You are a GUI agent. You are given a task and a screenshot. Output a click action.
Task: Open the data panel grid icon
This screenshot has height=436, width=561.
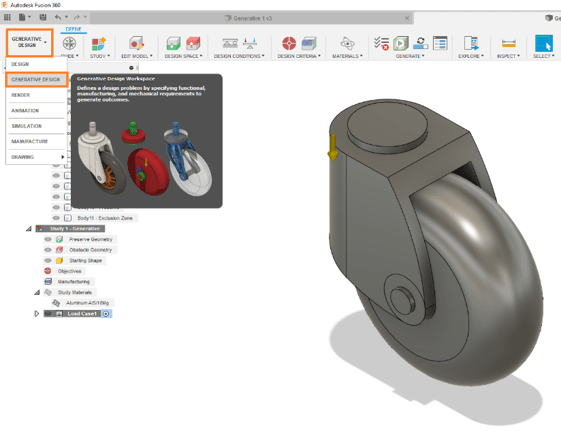point(7,17)
